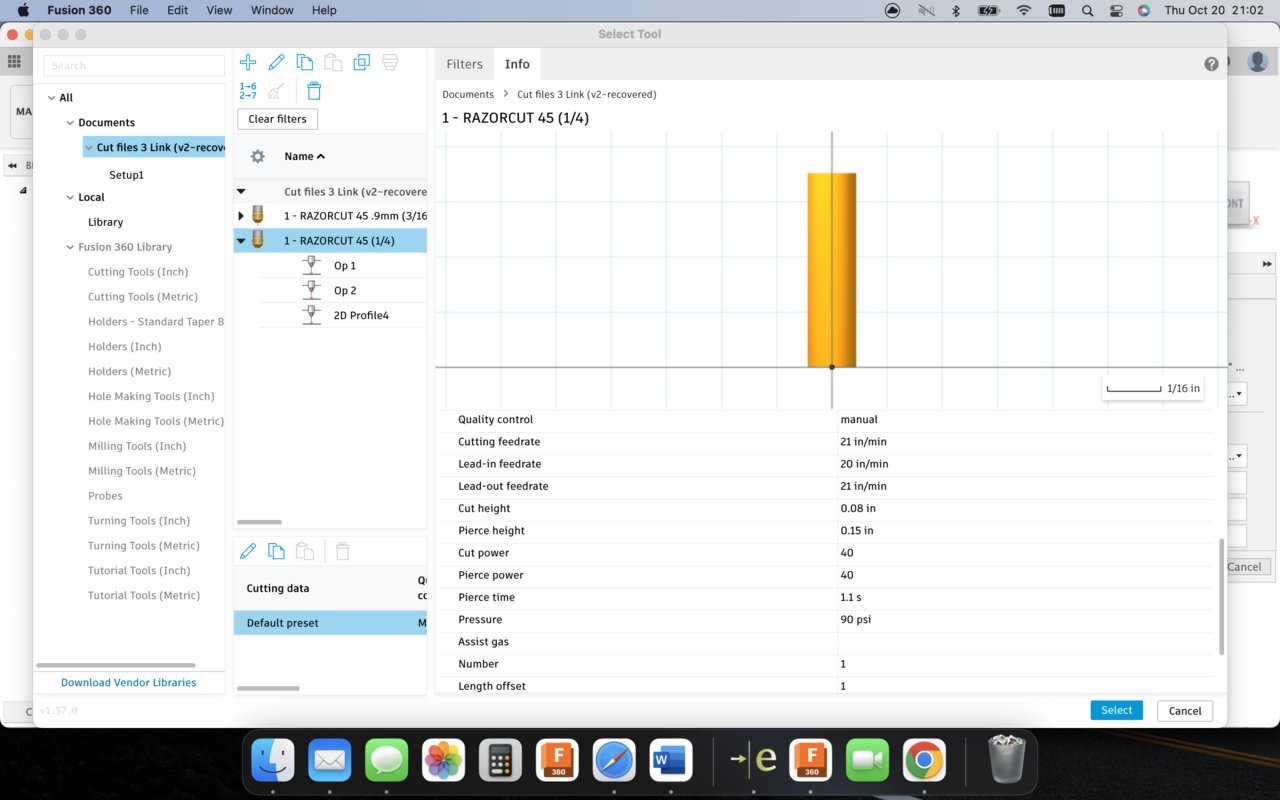Click the yellow tool preview shape

(x=832, y=270)
